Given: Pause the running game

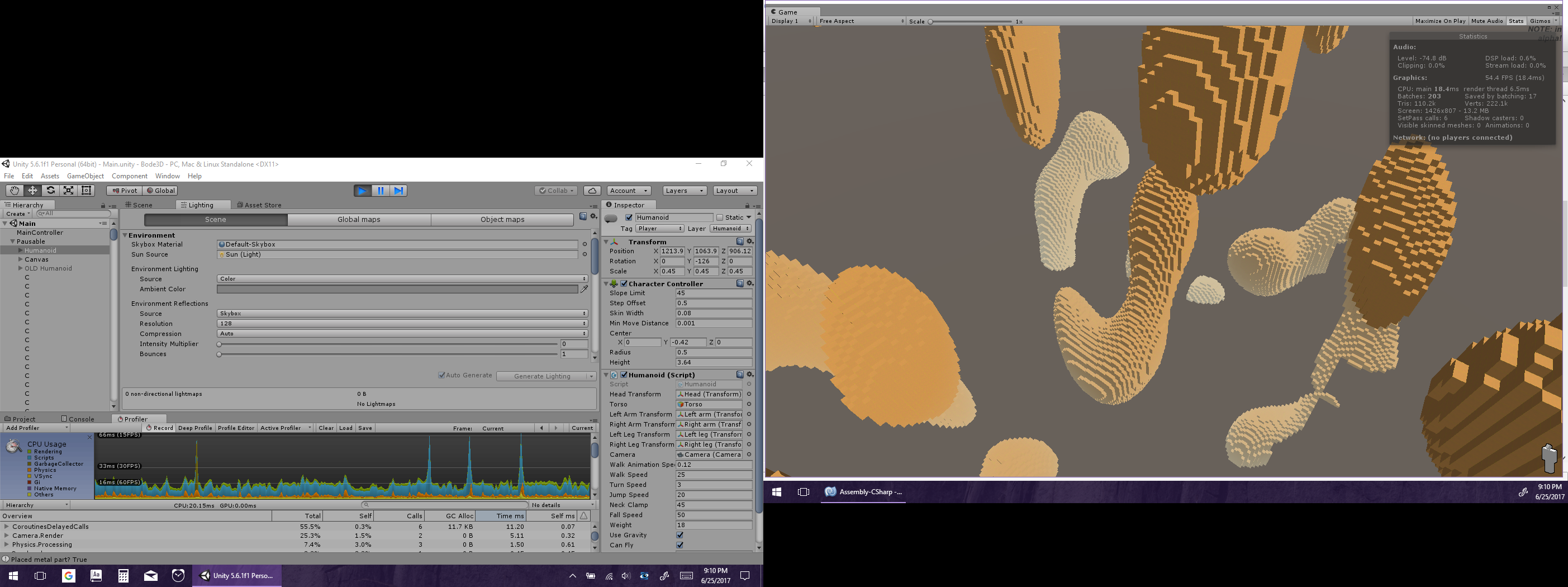Looking at the screenshot, I should (x=381, y=191).
